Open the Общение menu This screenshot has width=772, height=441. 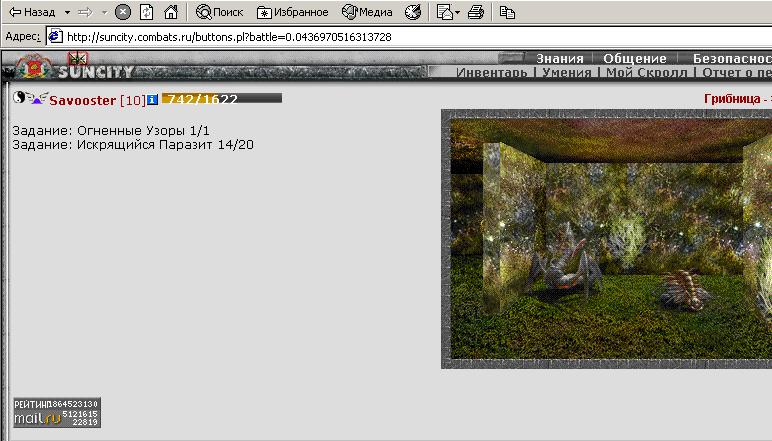pyautogui.click(x=635, y=58)
